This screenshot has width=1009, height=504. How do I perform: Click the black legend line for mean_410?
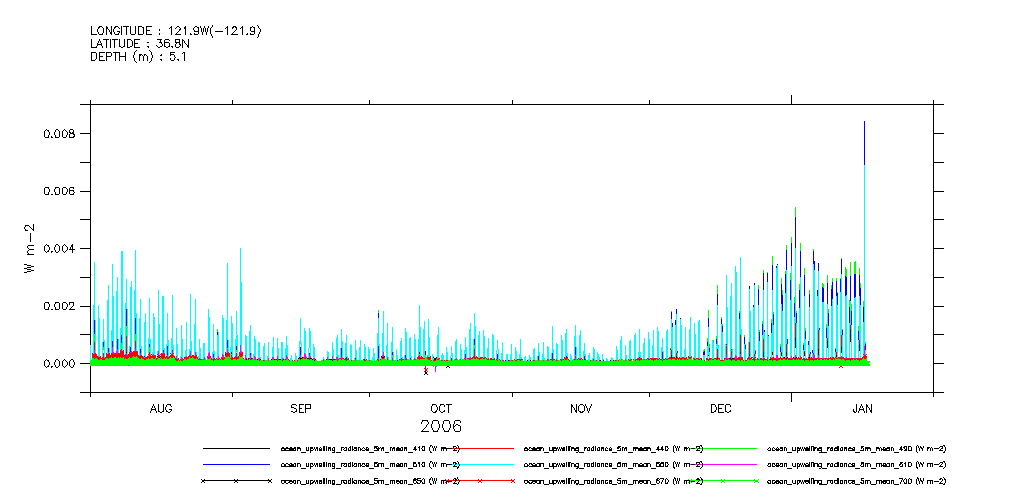pyautogui.click(x=236, y=449)
